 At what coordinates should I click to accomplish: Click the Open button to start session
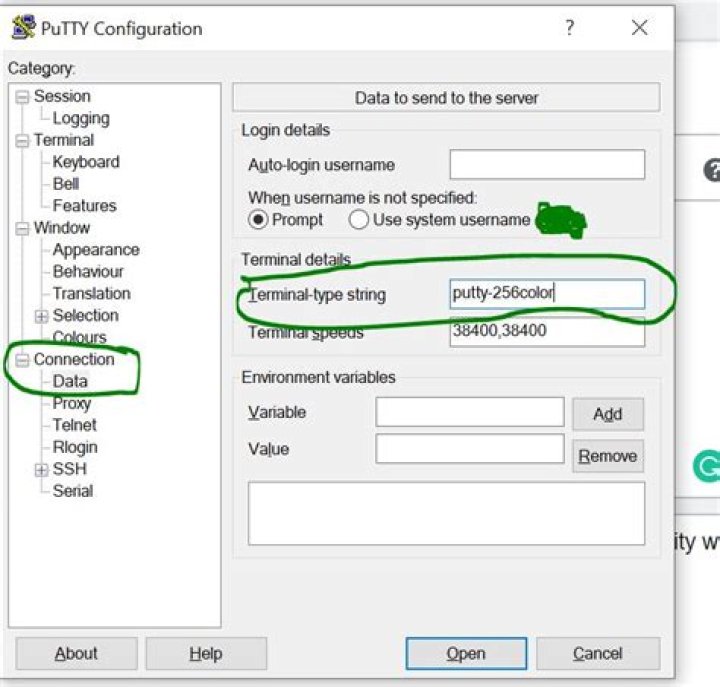click(x=466, y=653)
